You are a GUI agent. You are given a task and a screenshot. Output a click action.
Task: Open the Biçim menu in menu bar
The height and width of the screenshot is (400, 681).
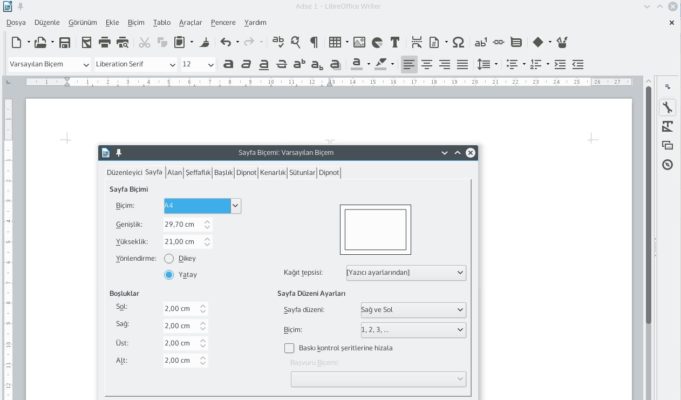pos(136,21)
